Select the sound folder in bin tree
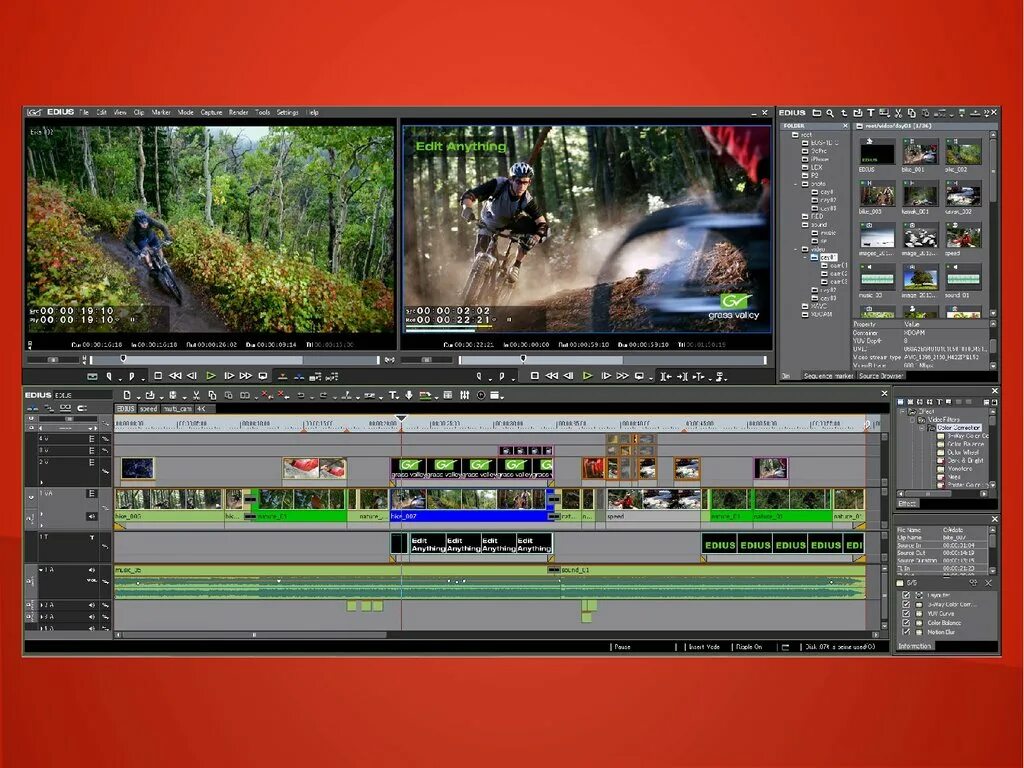 coord(815,225)
